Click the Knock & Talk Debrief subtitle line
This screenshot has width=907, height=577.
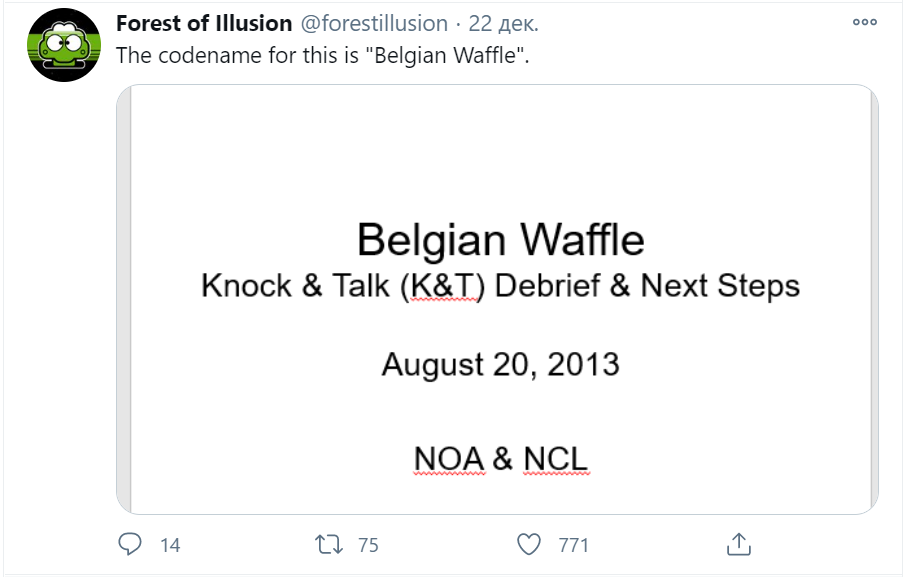pyautogui.click(x=500, y=286)
